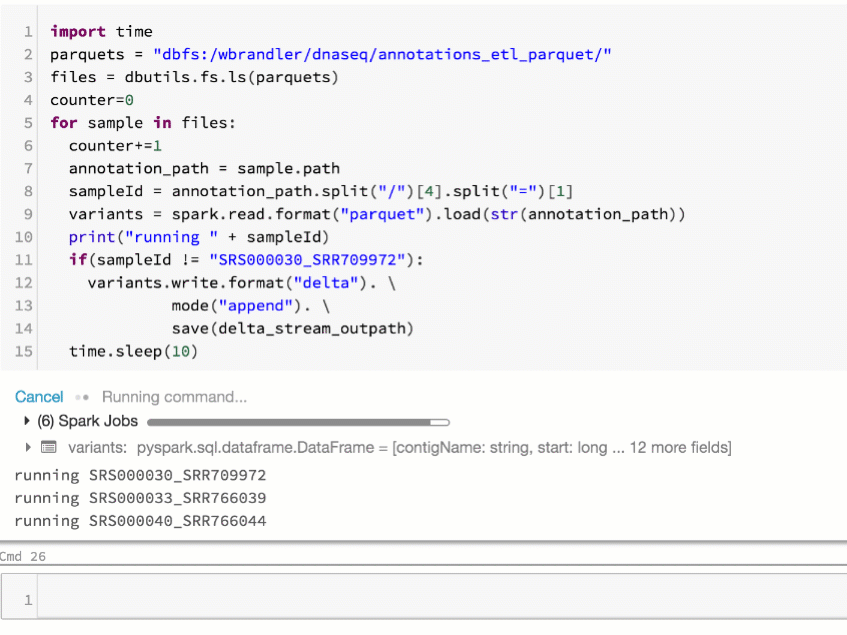Click the "annotation_path = sample.path" line
This screenshot has width=847, height=635.
point(204,168)
